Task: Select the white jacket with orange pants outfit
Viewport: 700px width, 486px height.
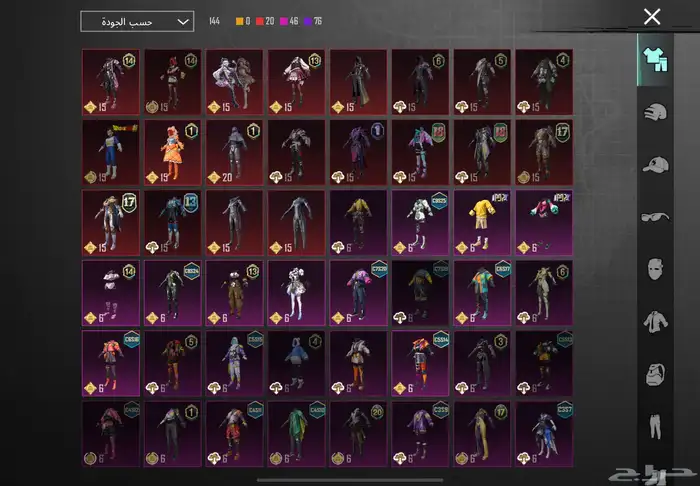Action: (358, 363)
